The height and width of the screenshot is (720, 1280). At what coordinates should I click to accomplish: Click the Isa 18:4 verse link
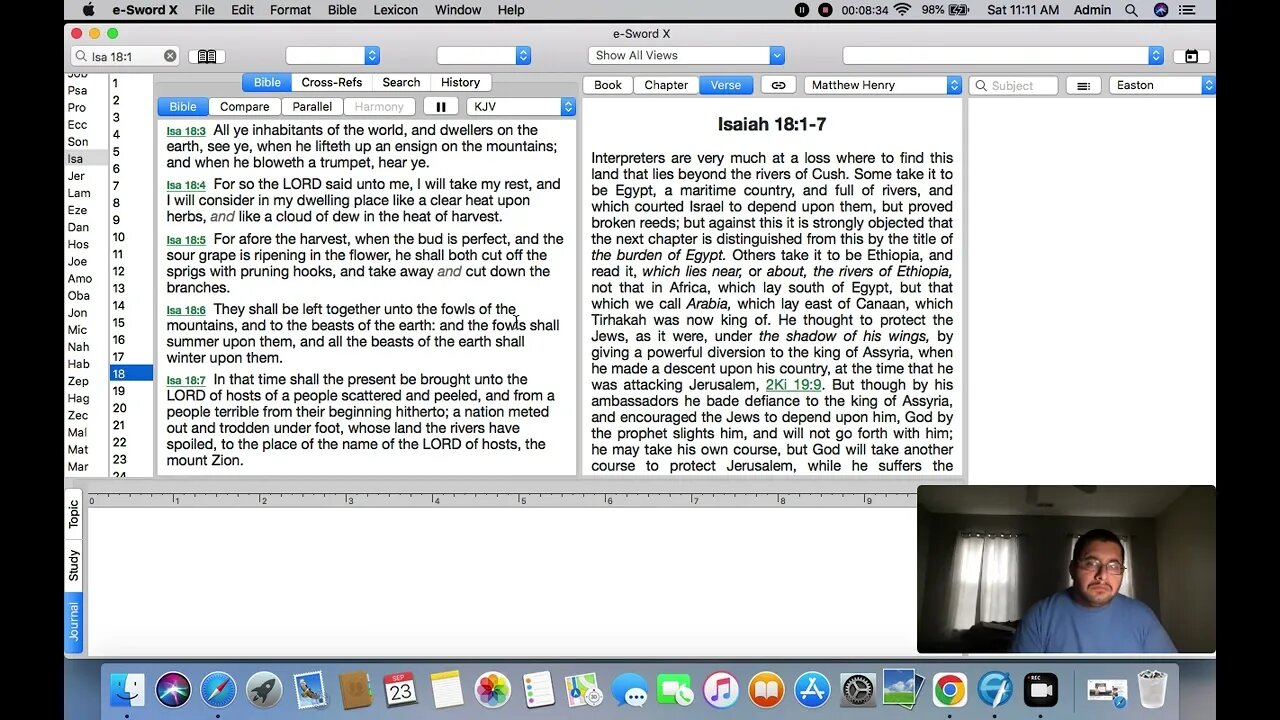click(x=186, y=185)
